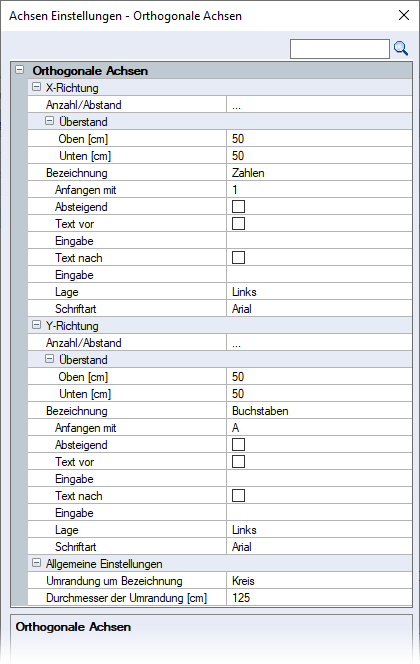The width and height of the screenshot is (420, 664).
Task: Collapse the Orthogonale Achsen root group
Action: [x=19, y=70]
